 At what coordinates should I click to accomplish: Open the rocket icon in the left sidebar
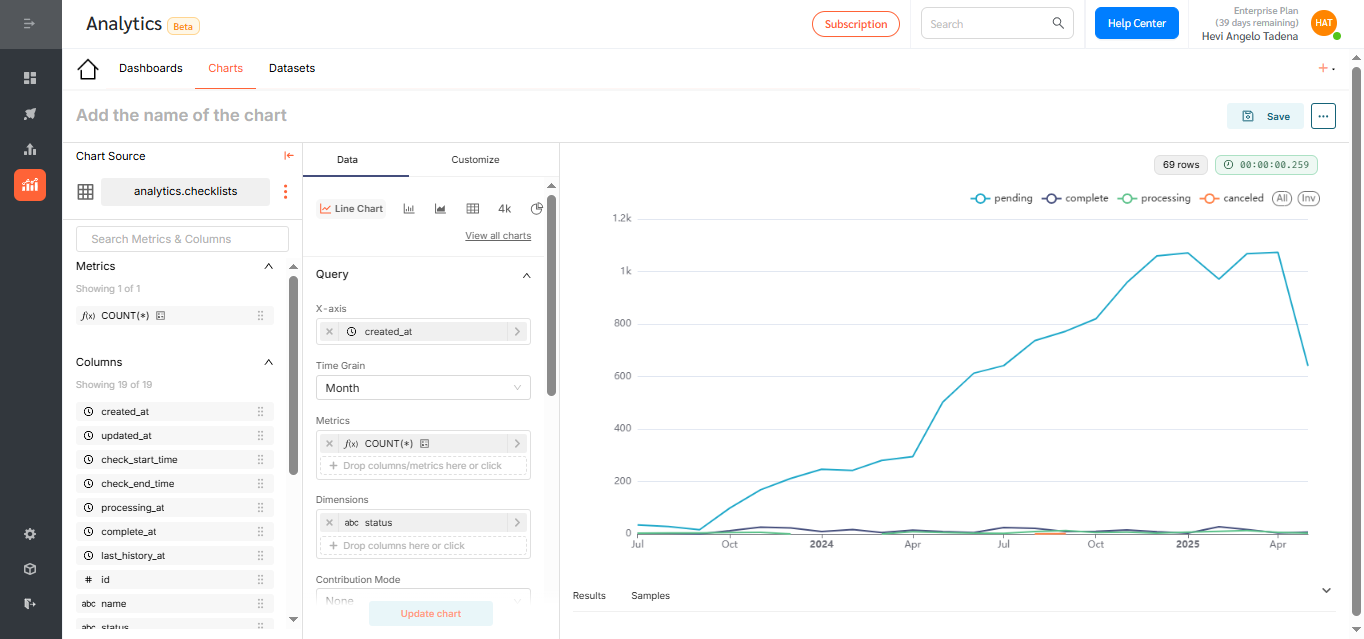[30, 114]
